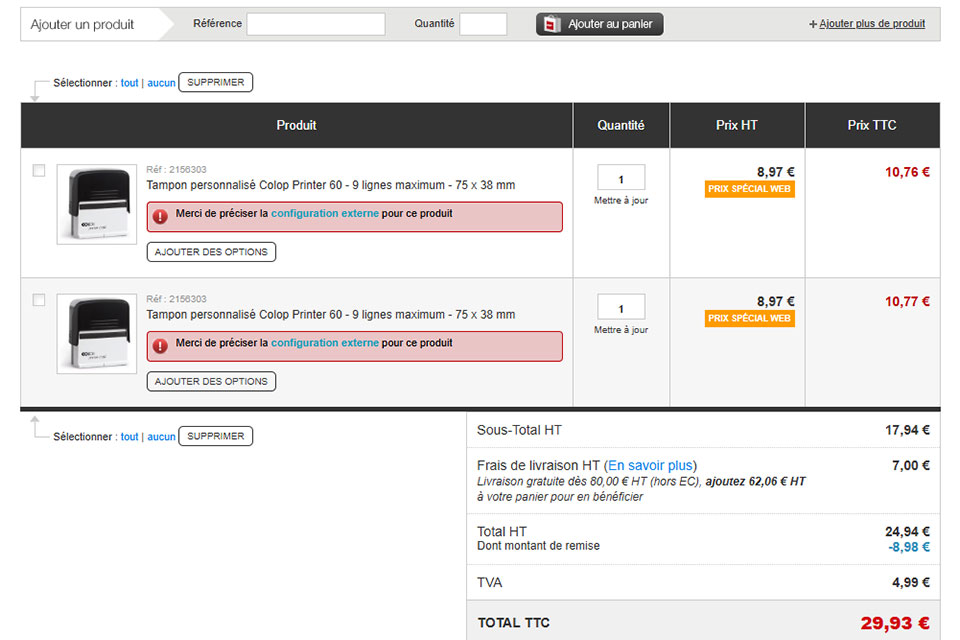Click the Quantité column header
This screenshot has width=960, height=640.
point(621,126)
